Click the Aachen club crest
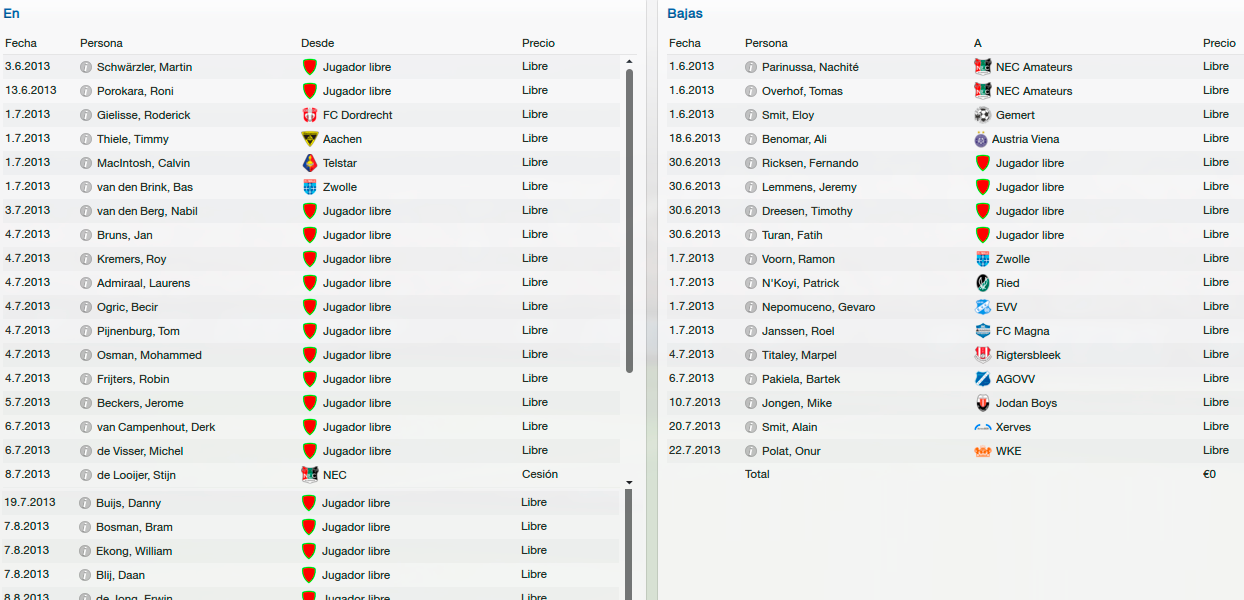The width and height of the screenshot is (1244, 600). click(309, 139)
